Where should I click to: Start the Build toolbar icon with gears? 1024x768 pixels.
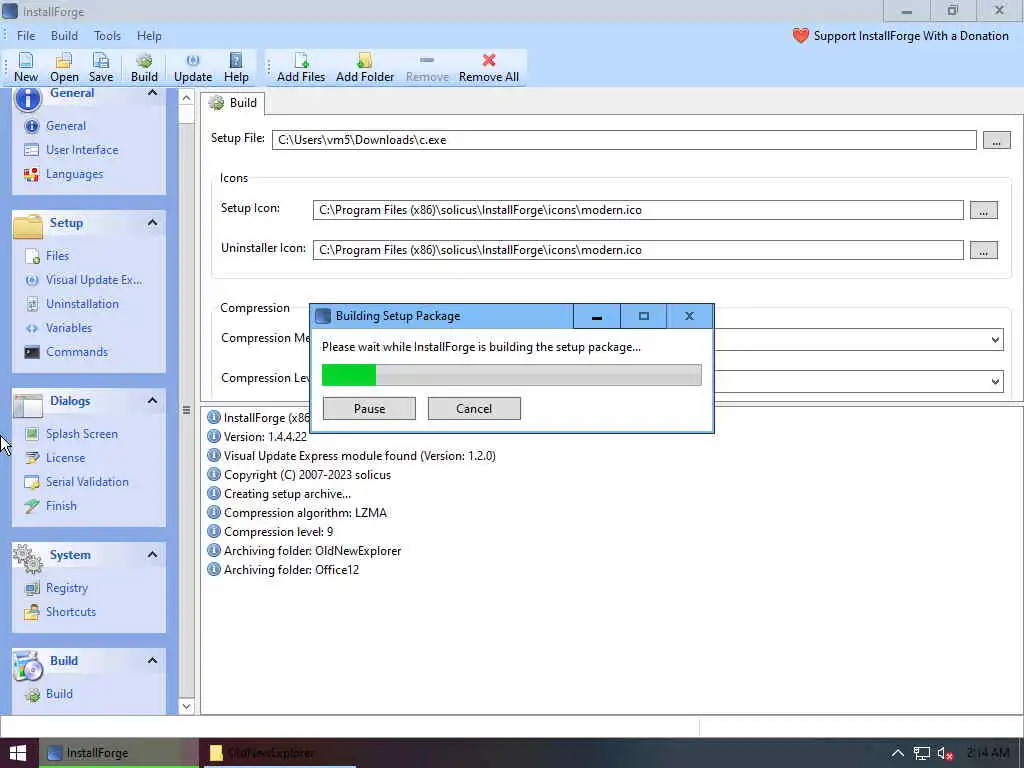pos(144,67)
